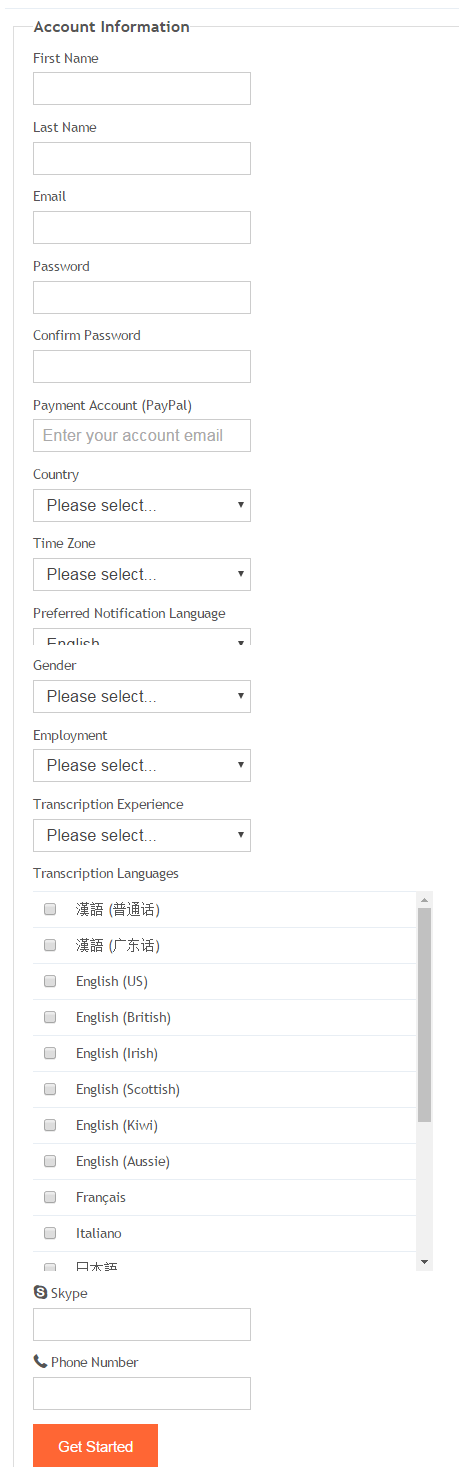Viewport: 459px width, 1467px height.
Task: Expand the Time Zone dropdown
Action: coord(142,574)
